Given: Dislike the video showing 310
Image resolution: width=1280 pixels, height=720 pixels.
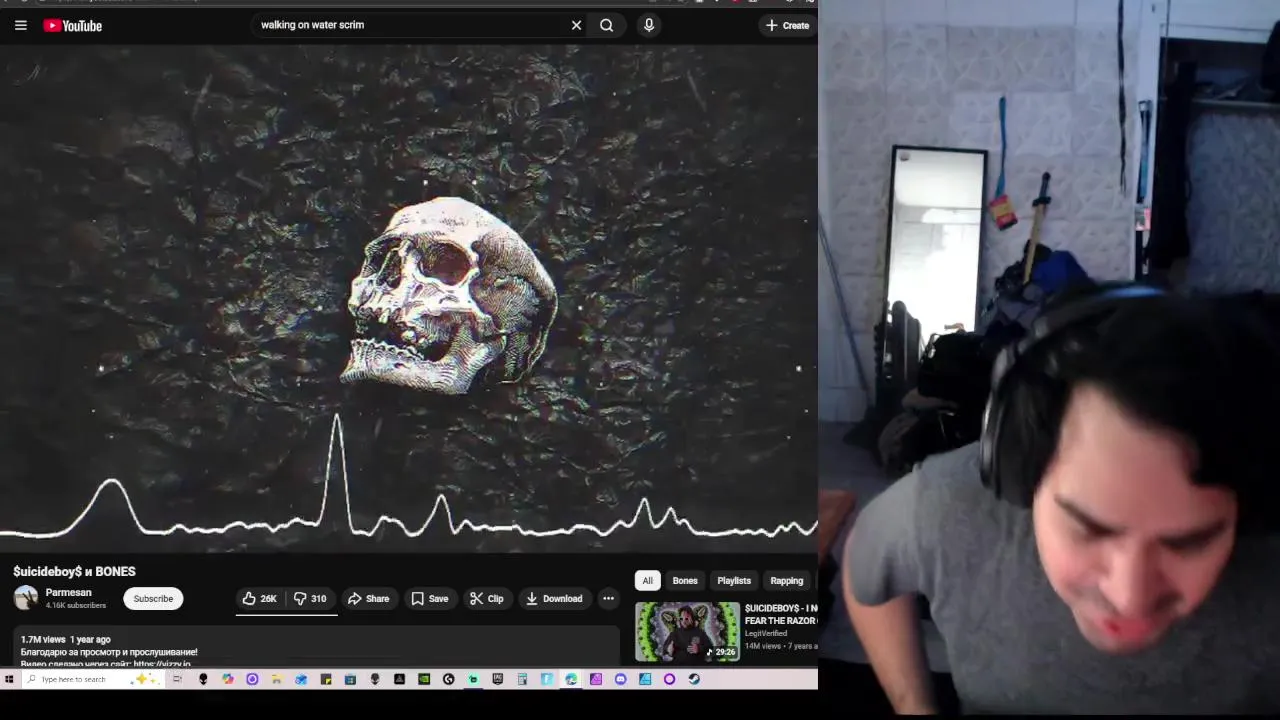Looking at the screenshot, I should [310, 598].
